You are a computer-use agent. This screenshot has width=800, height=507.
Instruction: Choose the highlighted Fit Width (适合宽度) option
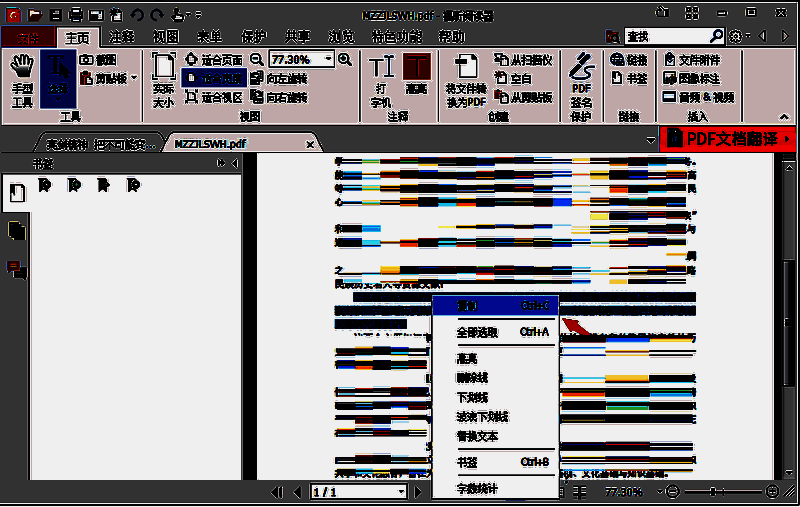click(213, 79)
